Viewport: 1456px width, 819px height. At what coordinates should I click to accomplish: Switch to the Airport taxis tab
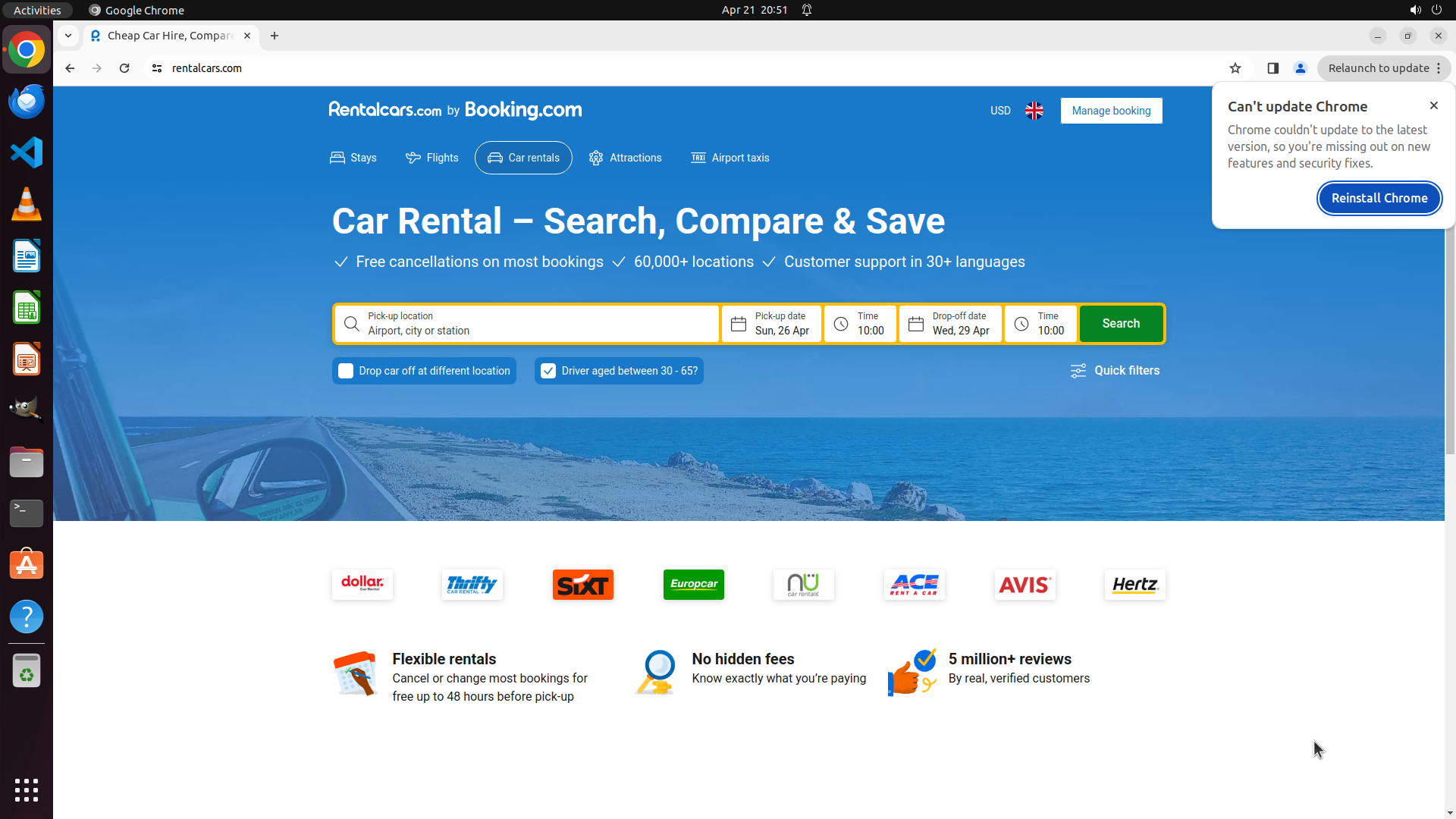coord(730,158)
